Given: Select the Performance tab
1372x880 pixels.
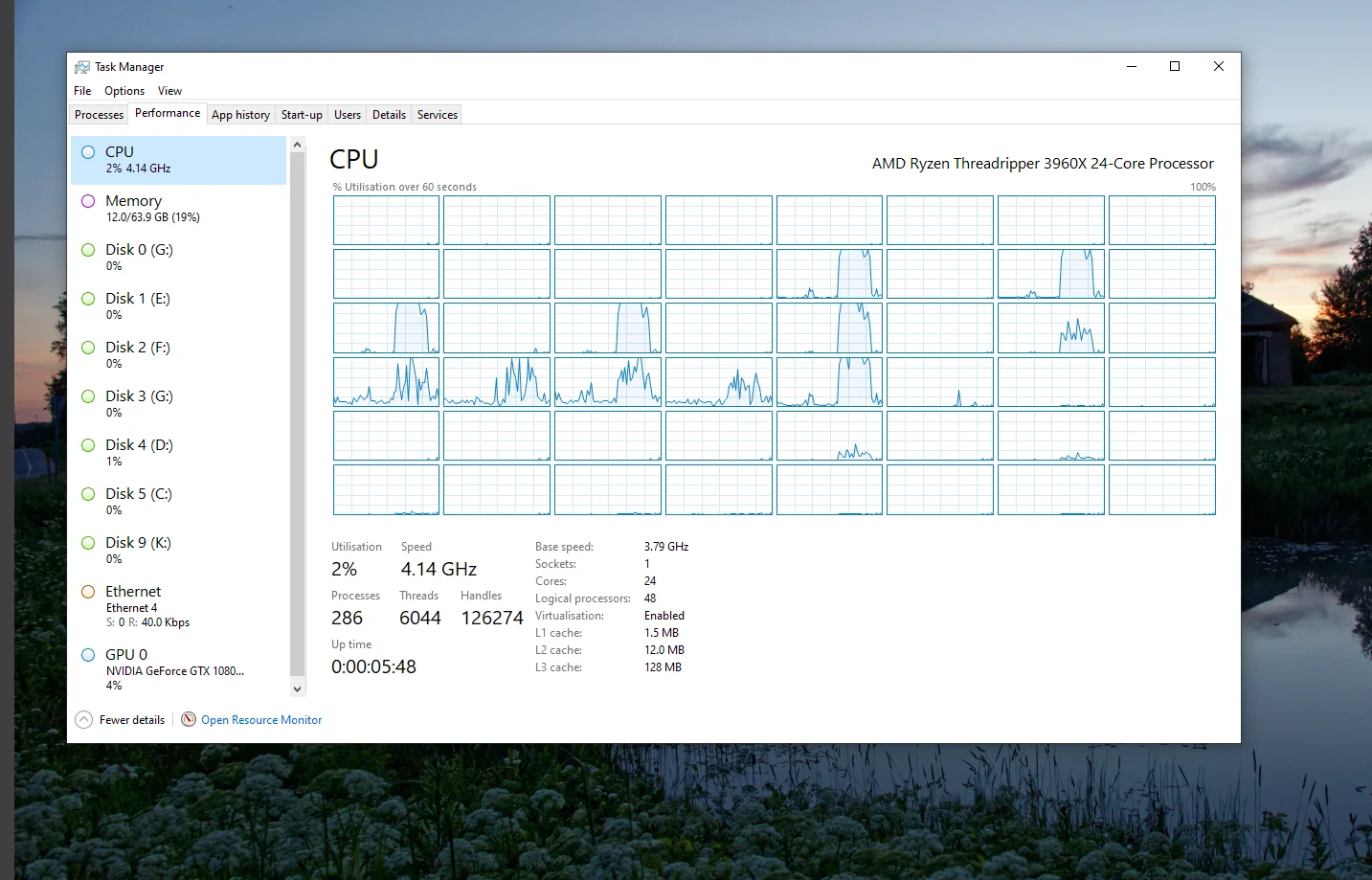Looking at the screenshot, I should tap(168, 113).
